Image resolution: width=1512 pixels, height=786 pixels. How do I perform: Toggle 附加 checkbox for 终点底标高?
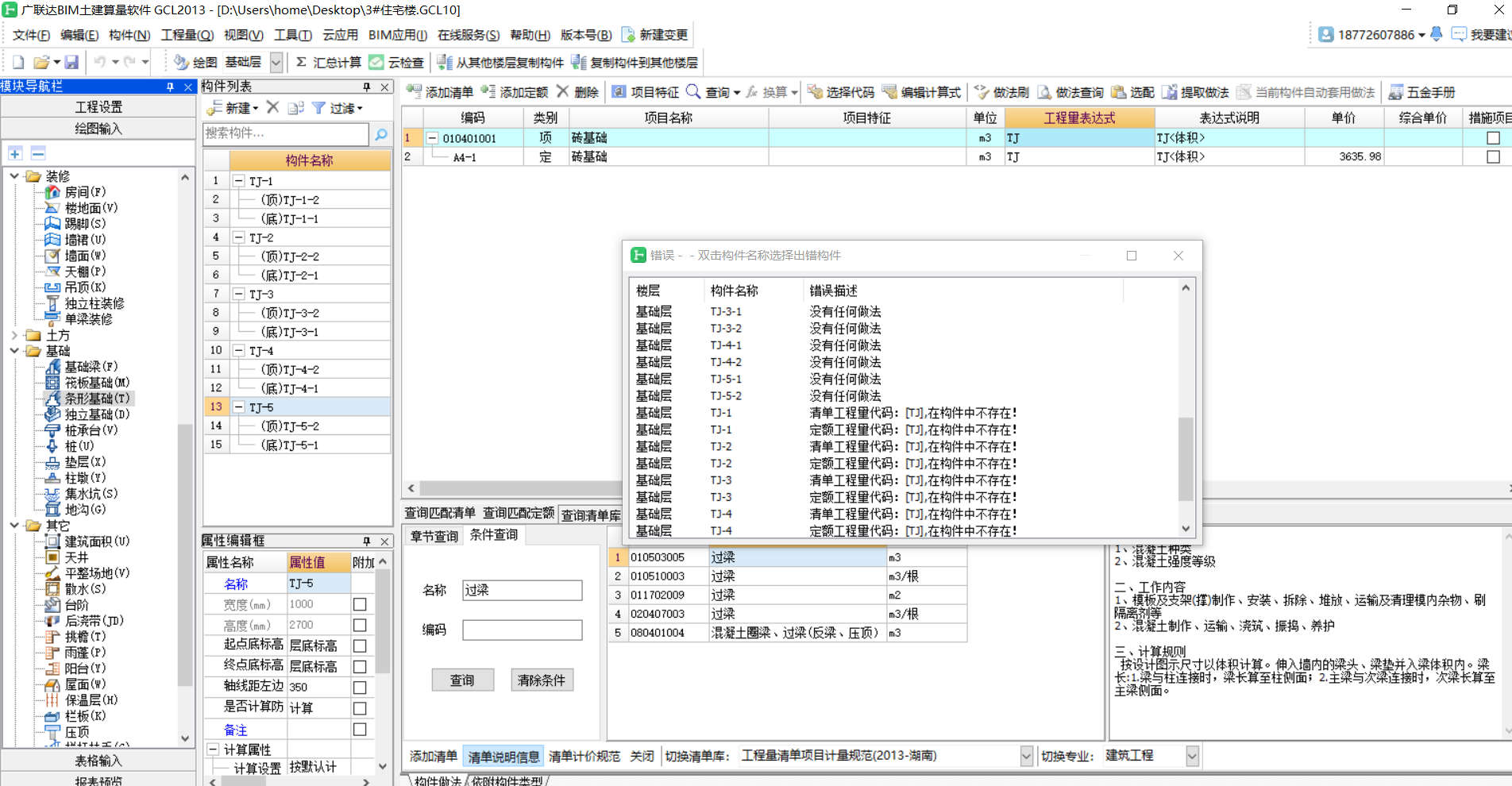[x=360, y=666]
